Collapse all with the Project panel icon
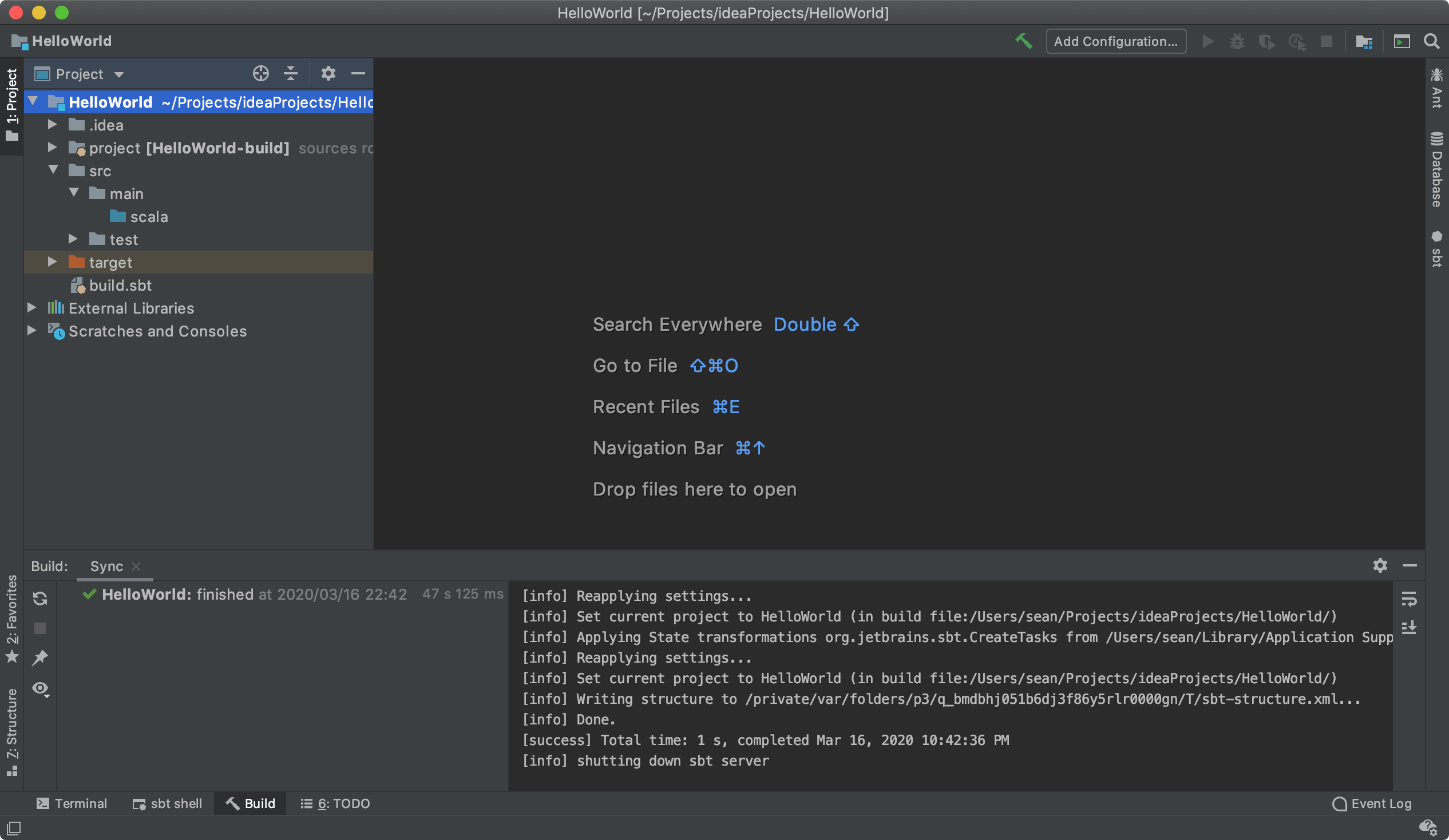This screenshot has height=840, width=1449. pos(291,74)
